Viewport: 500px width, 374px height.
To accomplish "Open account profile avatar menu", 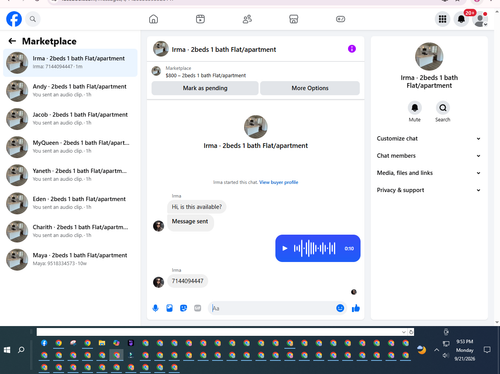I will [x=480, y=20].
